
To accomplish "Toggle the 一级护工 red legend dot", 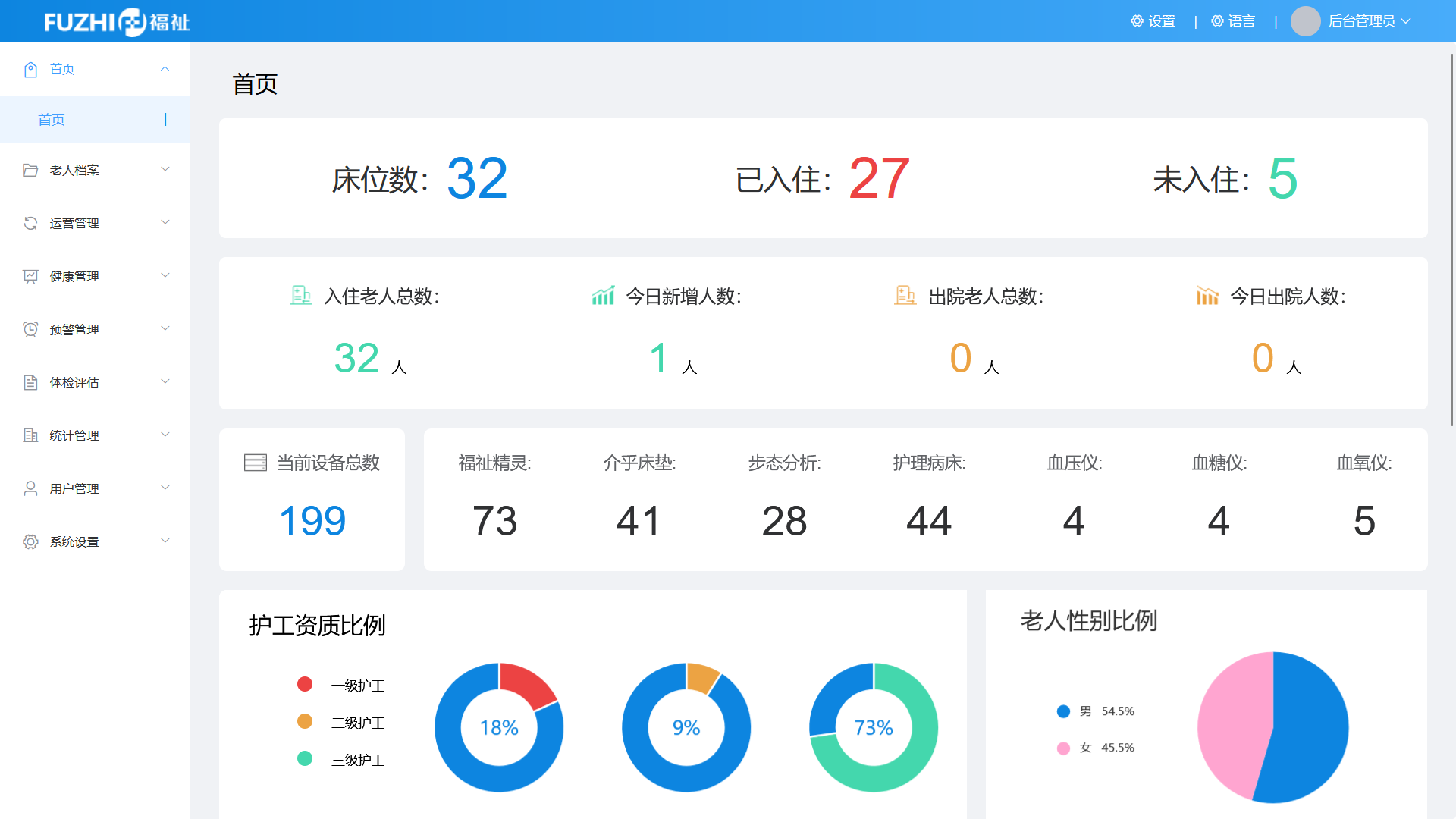I will tap(305, 685).
